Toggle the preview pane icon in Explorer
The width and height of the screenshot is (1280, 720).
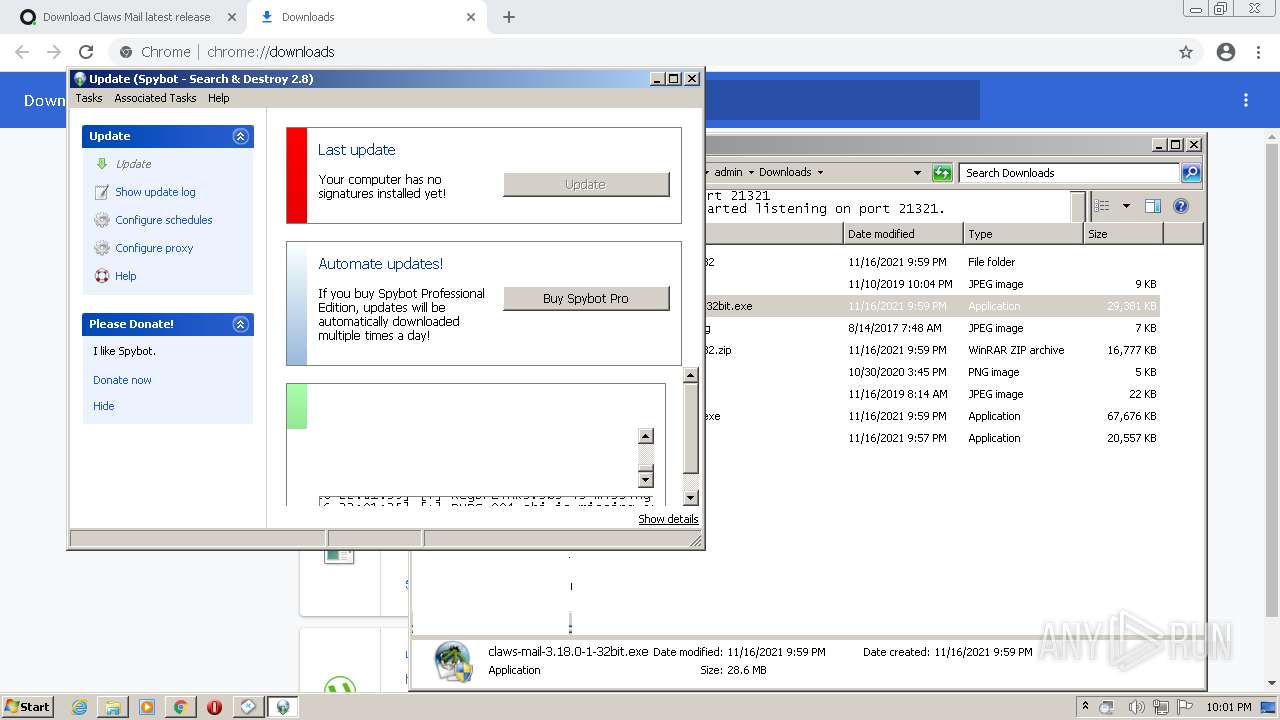click(x=1153, y=206)
